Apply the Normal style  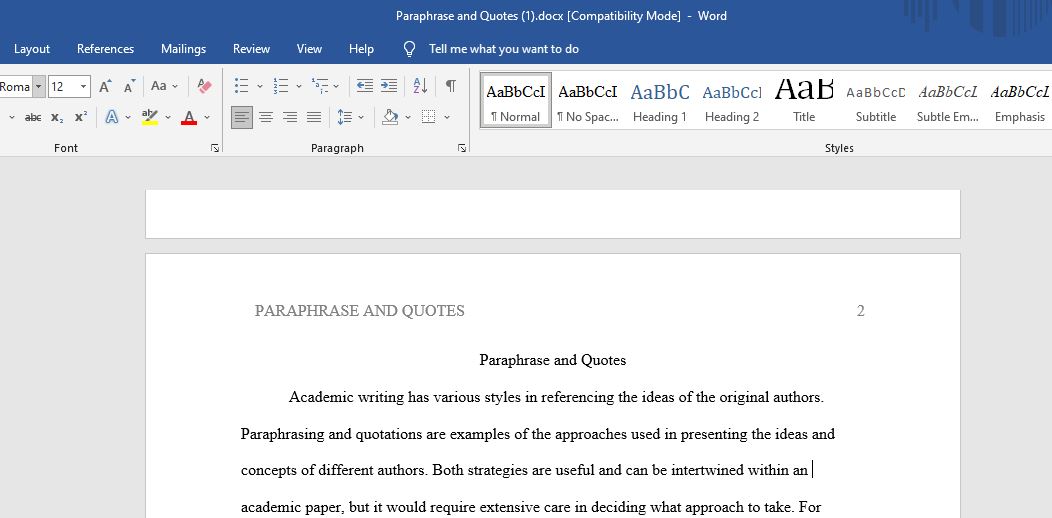tap(515, 100)
